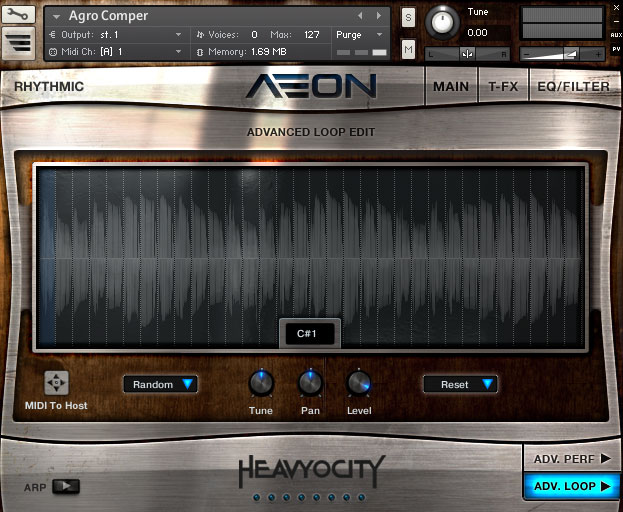Click the wrench instrument edit icon

tap(20, 15)
